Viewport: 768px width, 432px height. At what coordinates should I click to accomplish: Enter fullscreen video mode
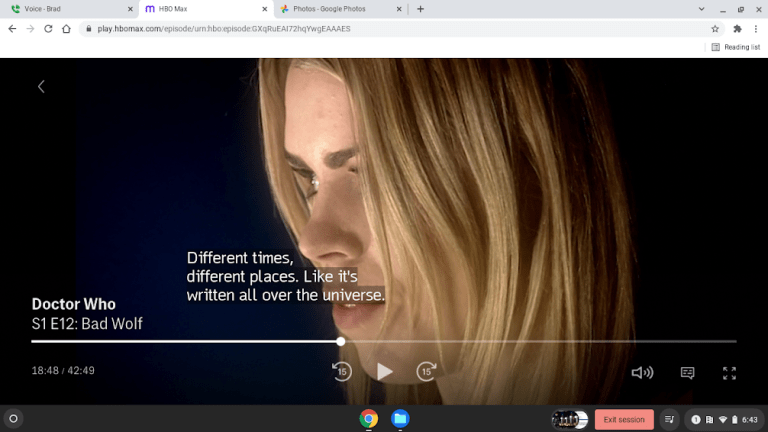(x=730, y=373)
